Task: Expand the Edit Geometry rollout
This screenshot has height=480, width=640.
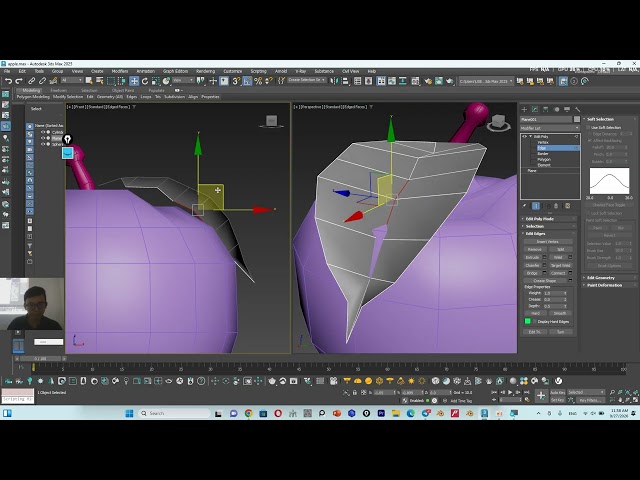Action: coord(610,278)
